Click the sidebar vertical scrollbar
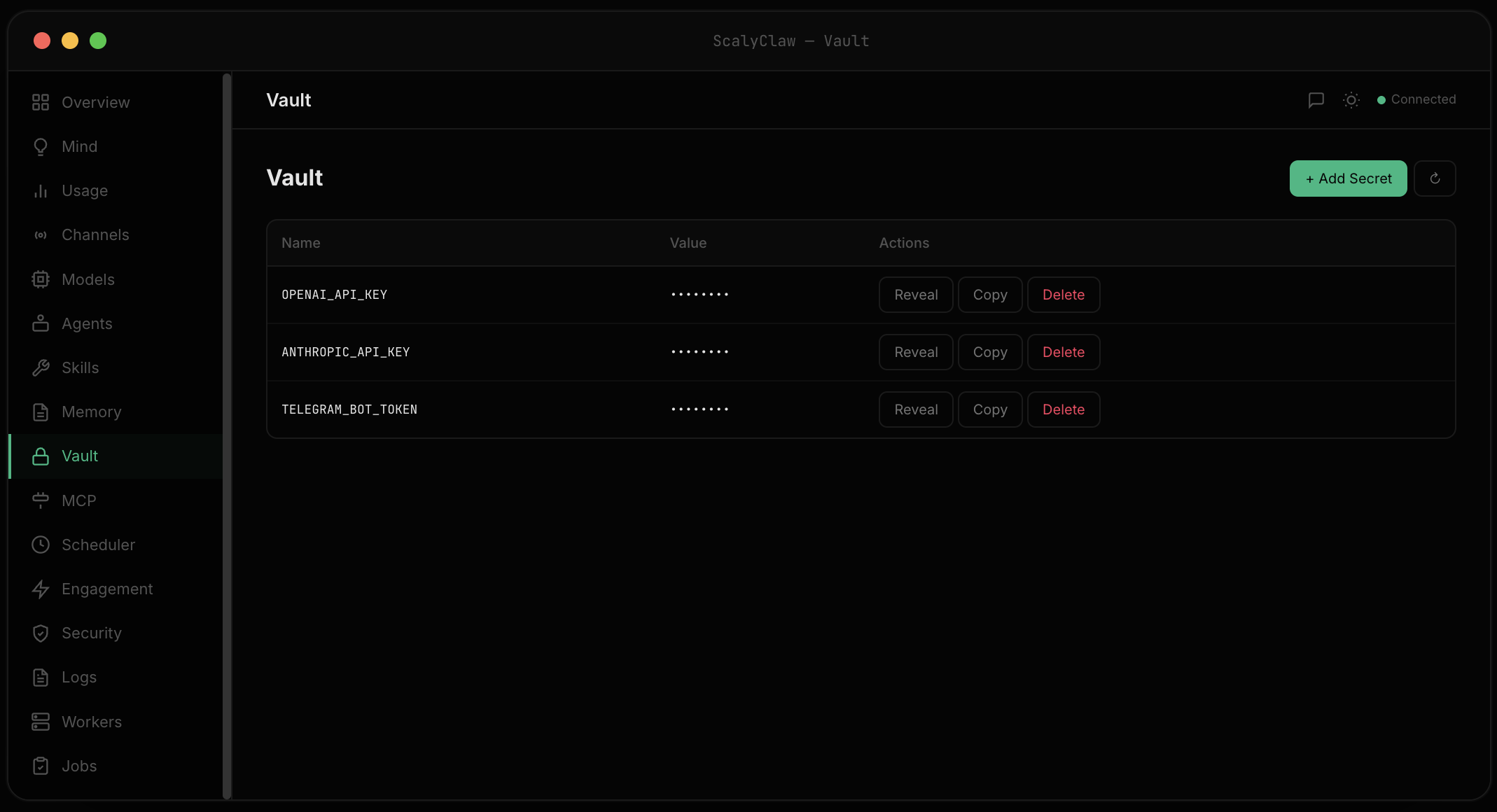The image size is (1497, 812). (x=227, y=434)
